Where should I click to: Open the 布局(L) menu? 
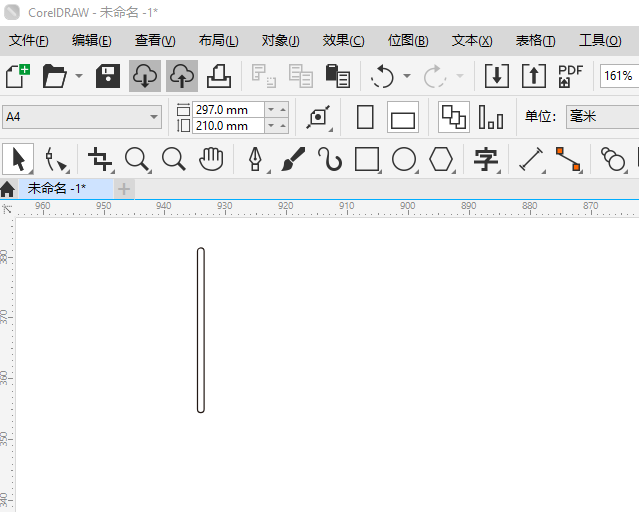click(218, 40)
